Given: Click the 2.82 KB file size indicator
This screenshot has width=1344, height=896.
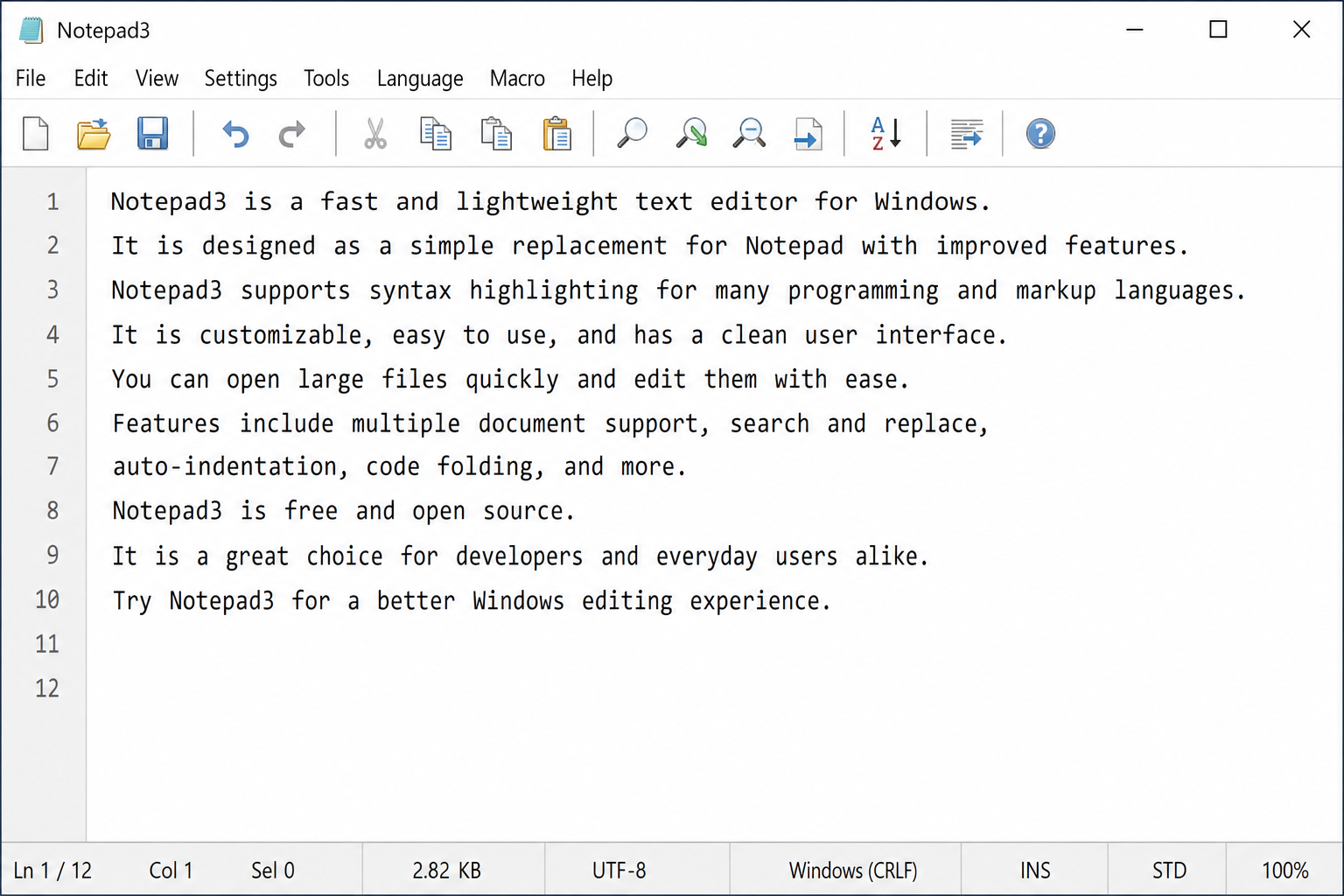Looking at the screenshot, I should click(446, 871).
